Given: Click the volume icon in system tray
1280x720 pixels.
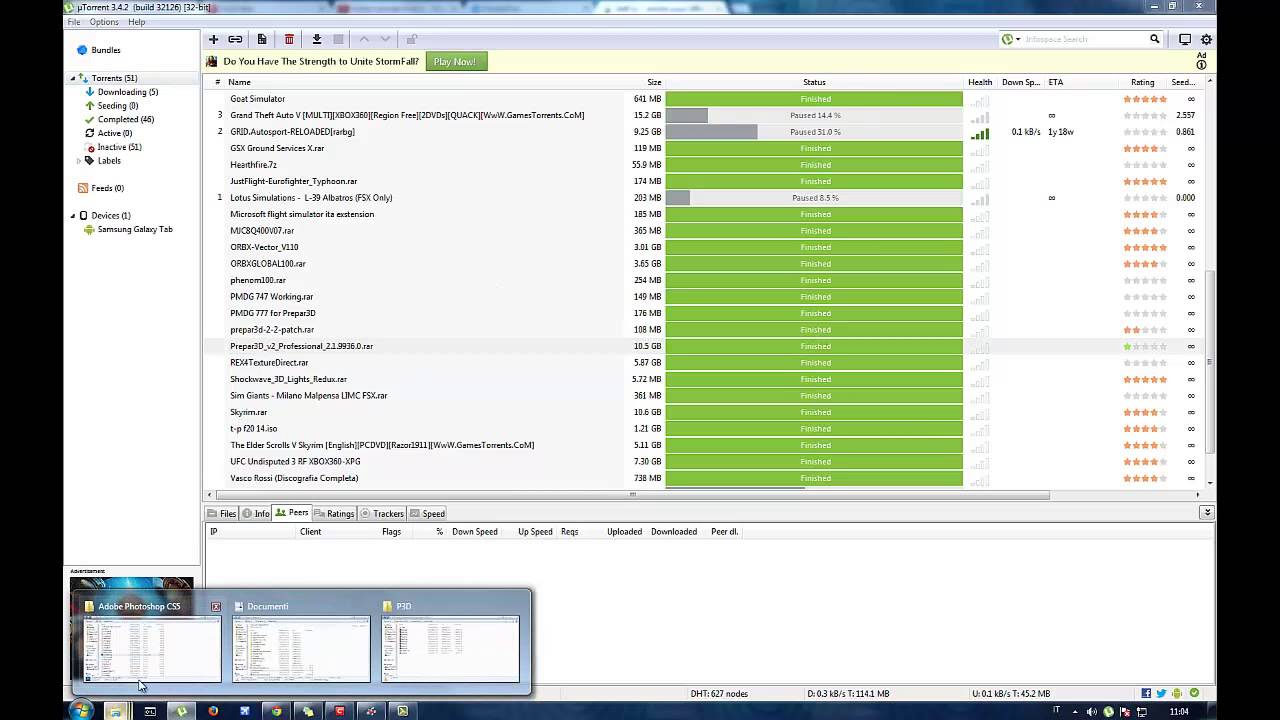Looking at the screenshot, I should coord(1092,712).
